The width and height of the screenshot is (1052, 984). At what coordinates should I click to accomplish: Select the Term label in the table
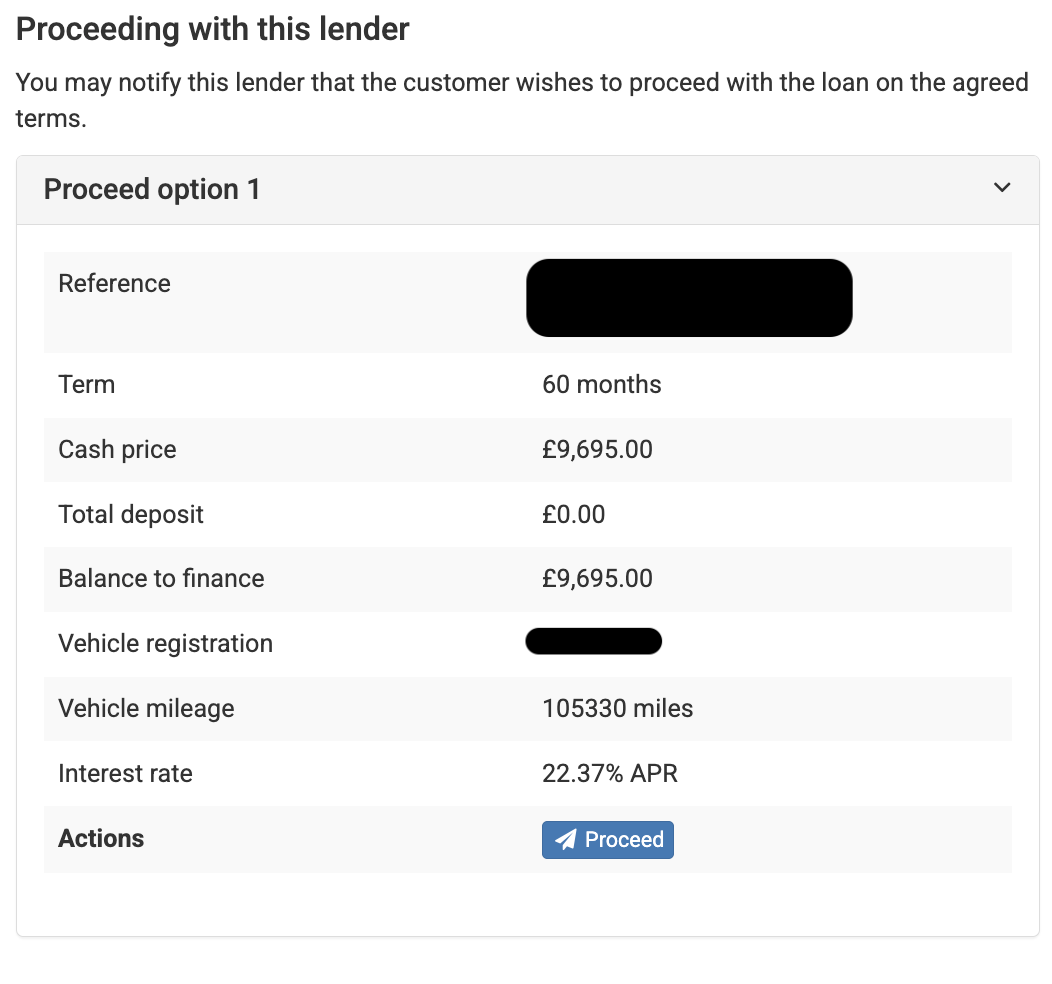click(x=86, y=384)
